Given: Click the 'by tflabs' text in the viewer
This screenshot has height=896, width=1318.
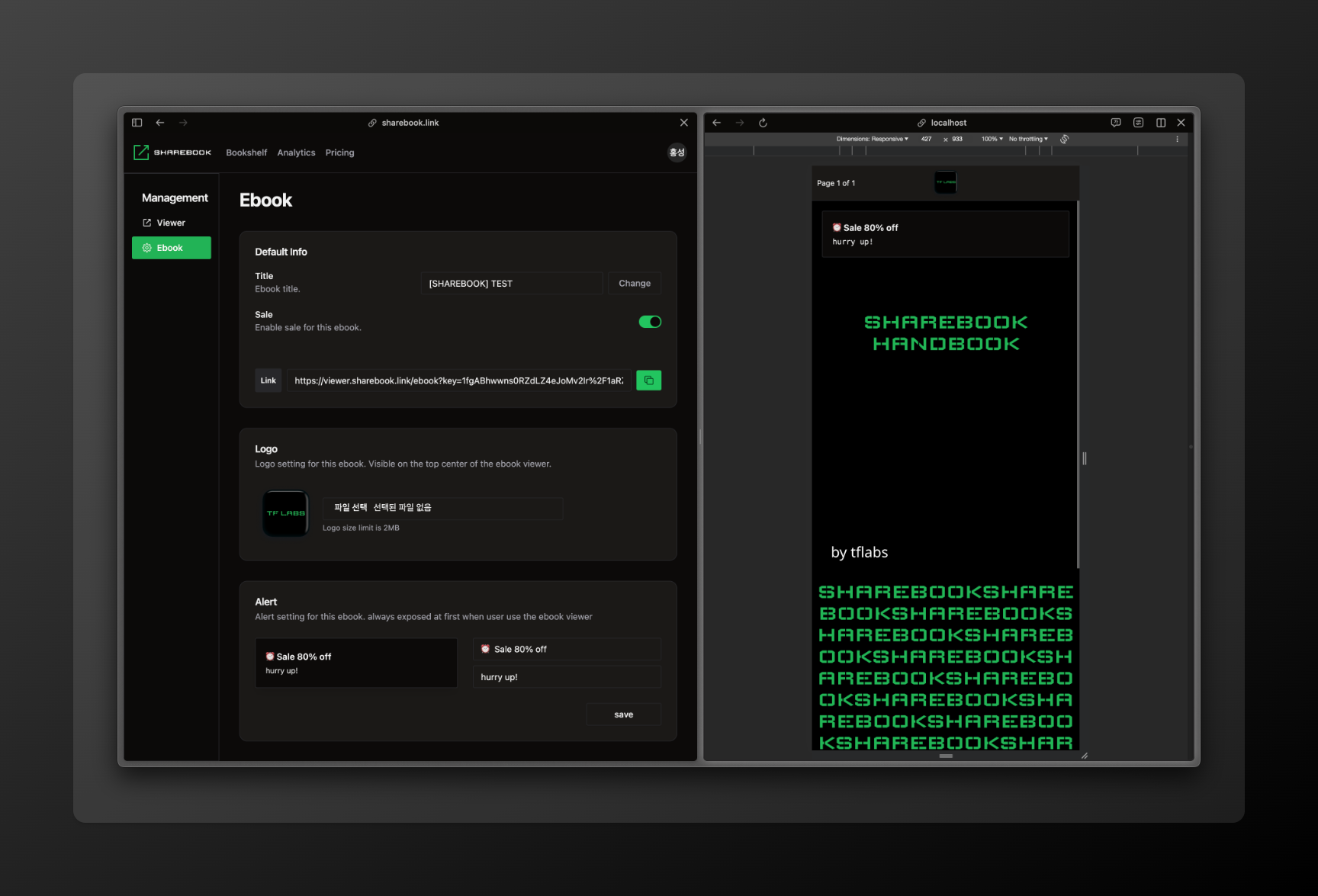Looking at the screenshot, I should [x=860, y=552].
